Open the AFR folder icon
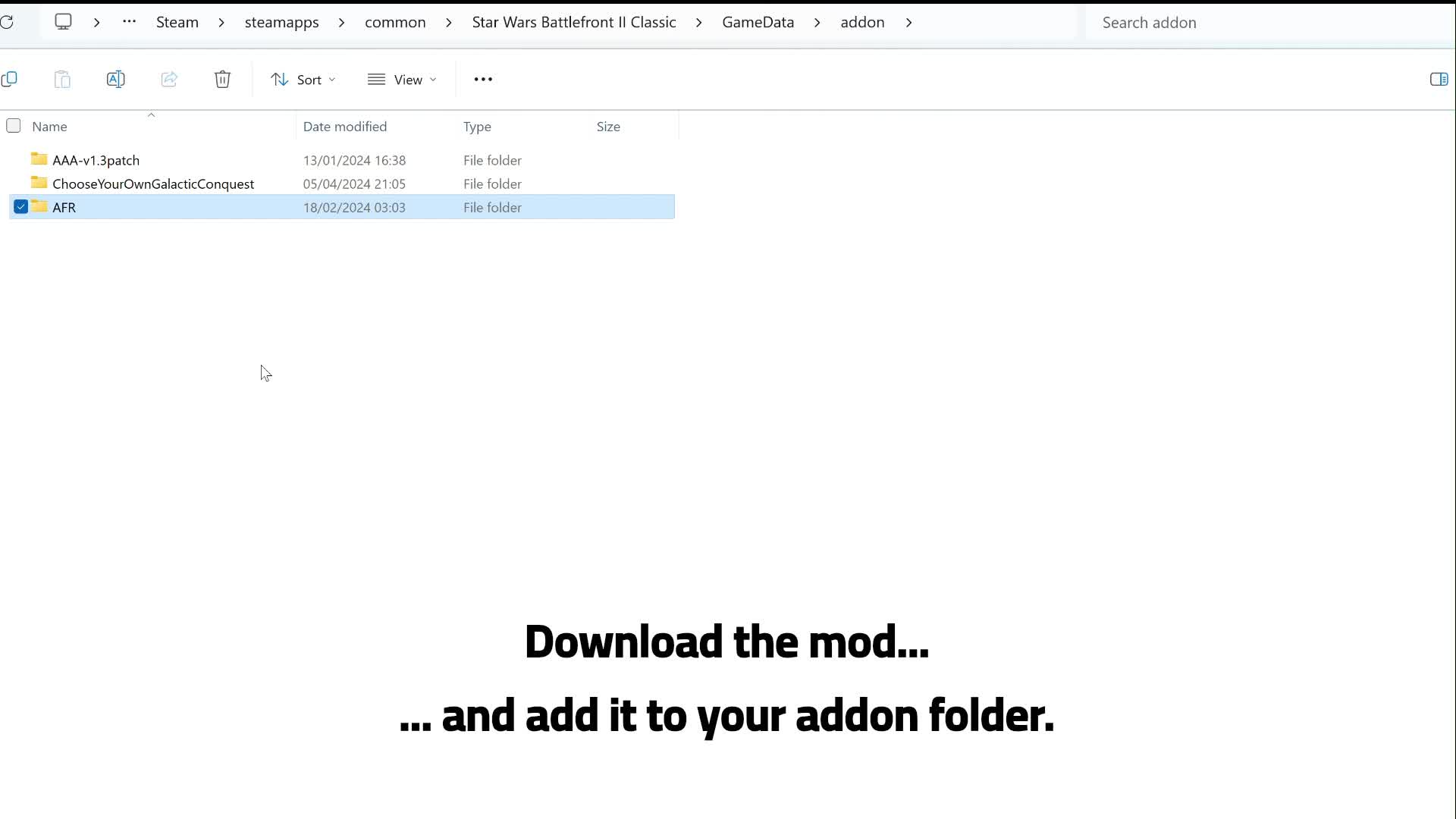The image size is (1456, 819). pyautogui.click(x=40, y=206)
